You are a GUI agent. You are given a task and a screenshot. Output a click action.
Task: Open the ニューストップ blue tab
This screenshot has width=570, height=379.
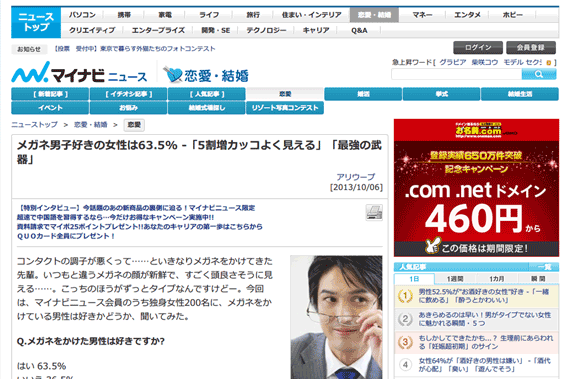[36, 22]
